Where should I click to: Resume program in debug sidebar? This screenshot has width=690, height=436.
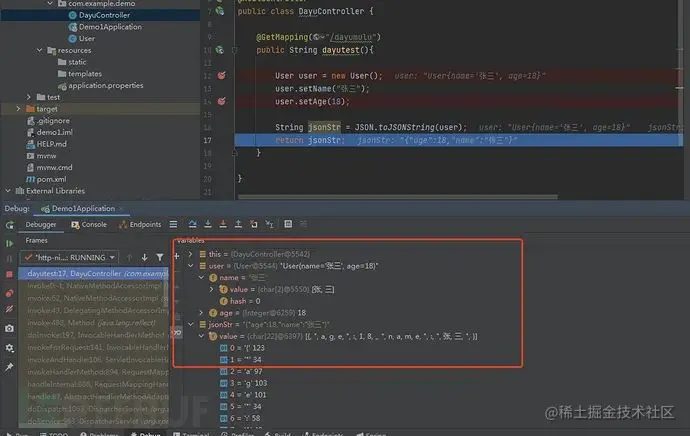[x=9, y=243]
